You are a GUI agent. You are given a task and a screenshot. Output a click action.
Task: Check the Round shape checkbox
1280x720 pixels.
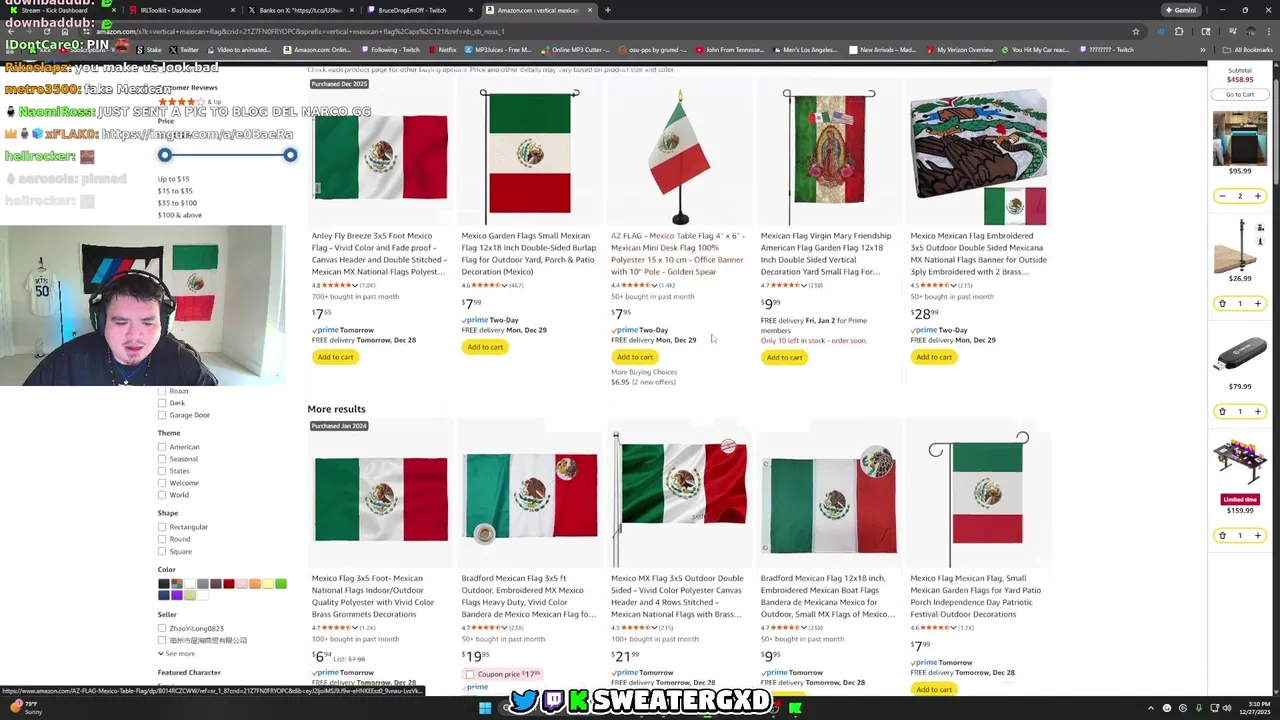click(x=162, y=539)
